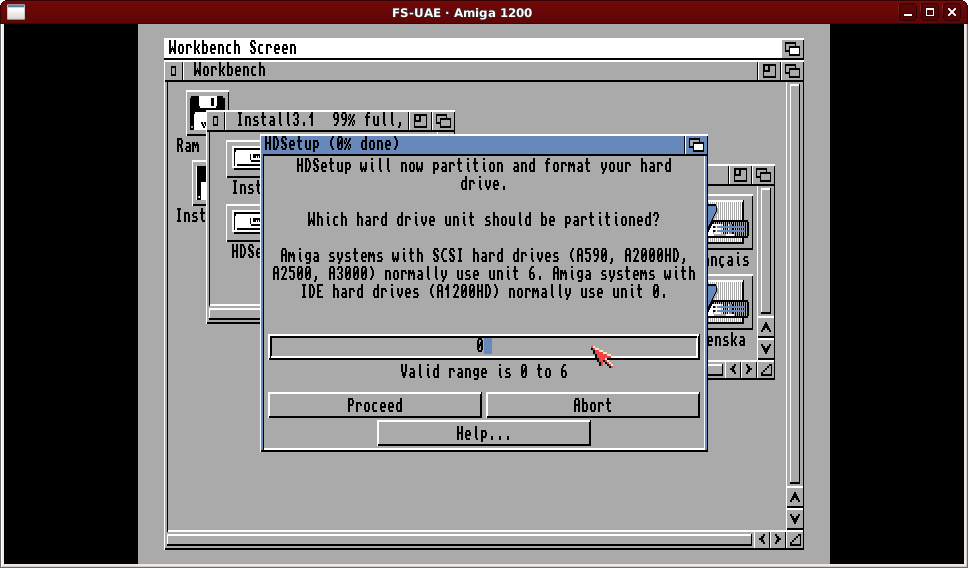
Task: Click Install3.1 window zoom gadget
Action: (420, 120)
